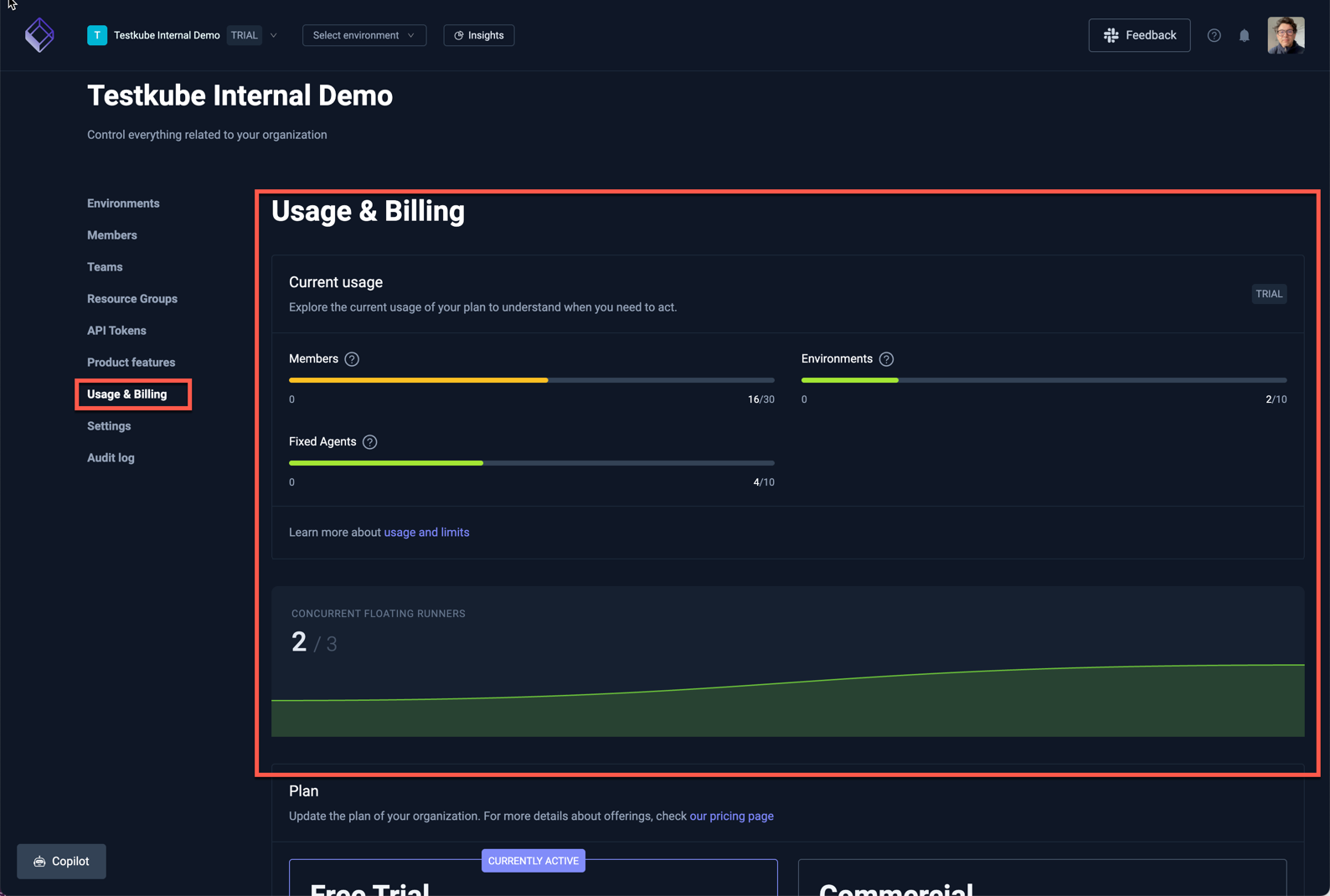Click the Members info tooltip icon
Viewport: 1330px width, 896px height.
(352, 359)
